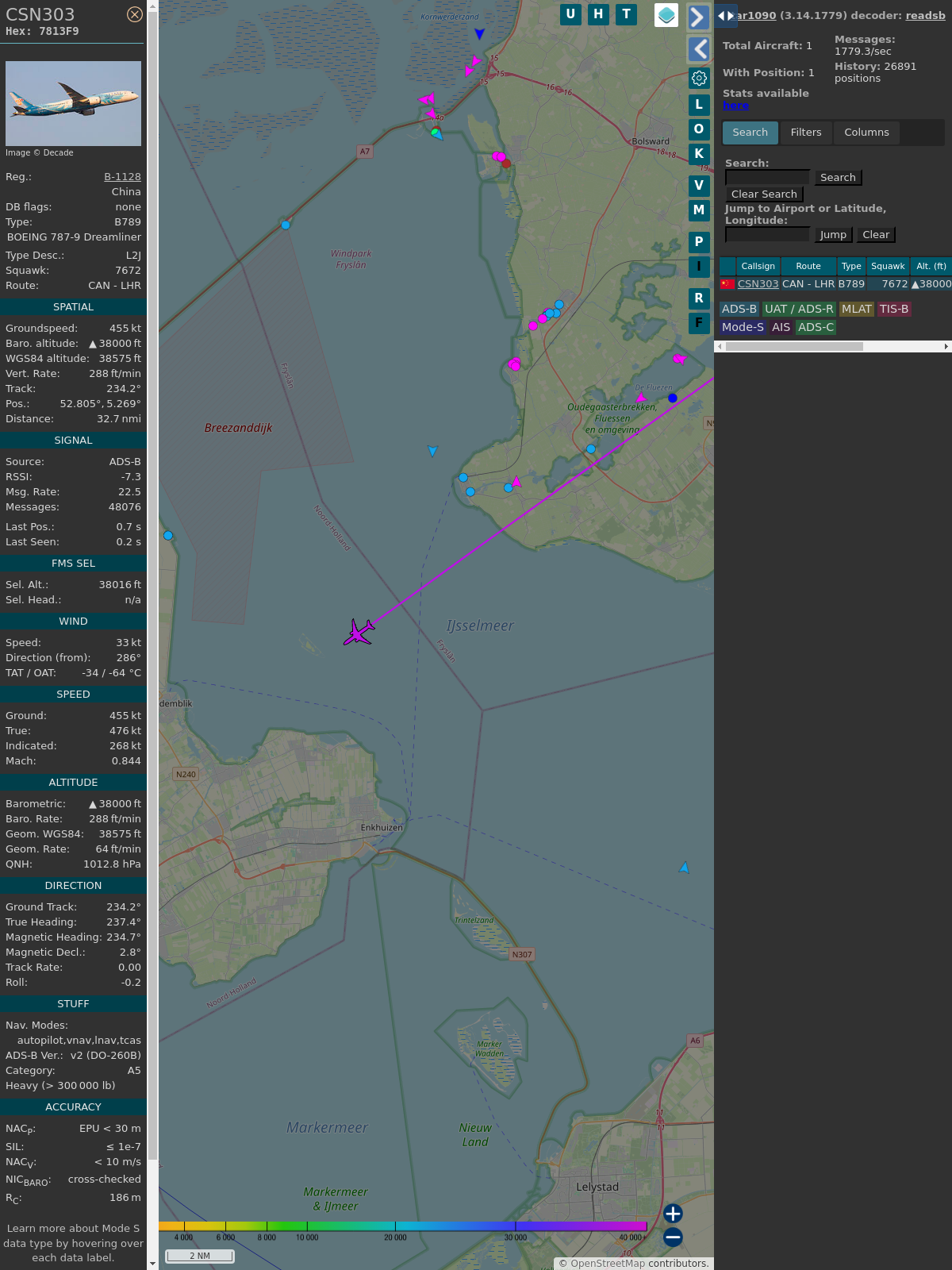Click the T map button

point(627,14)
